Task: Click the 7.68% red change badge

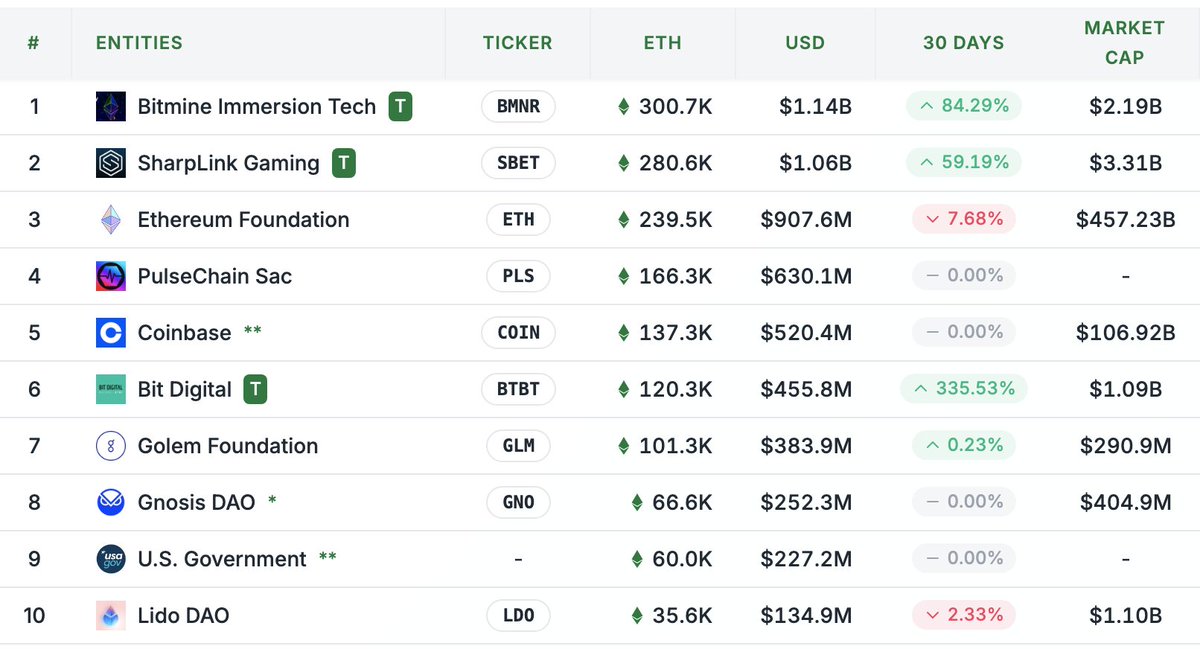Action: pos(964,218)
